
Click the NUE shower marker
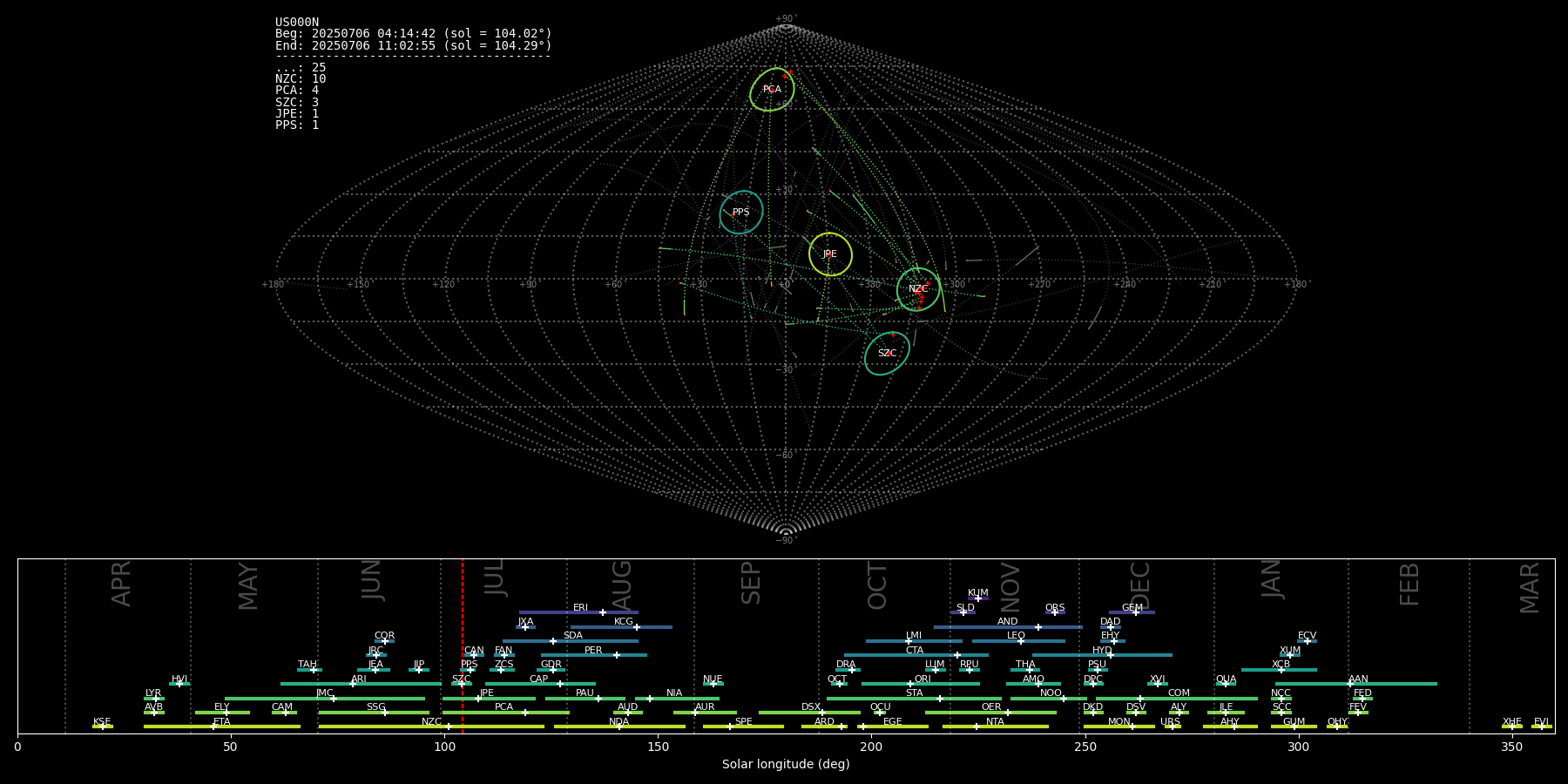pyautogui.click(x=713, y=684)
